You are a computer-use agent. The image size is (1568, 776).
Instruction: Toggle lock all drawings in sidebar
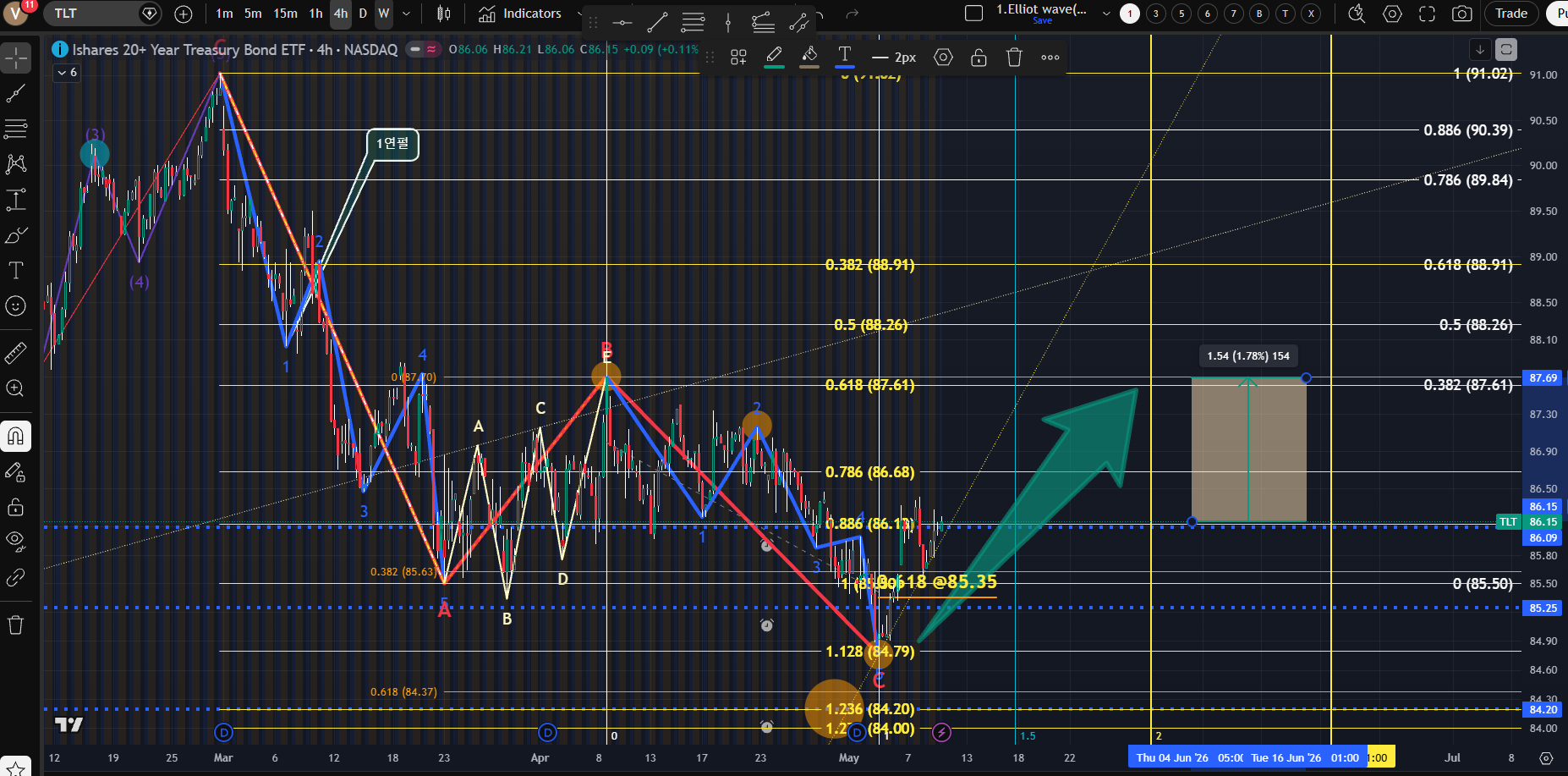pos(16,508)
